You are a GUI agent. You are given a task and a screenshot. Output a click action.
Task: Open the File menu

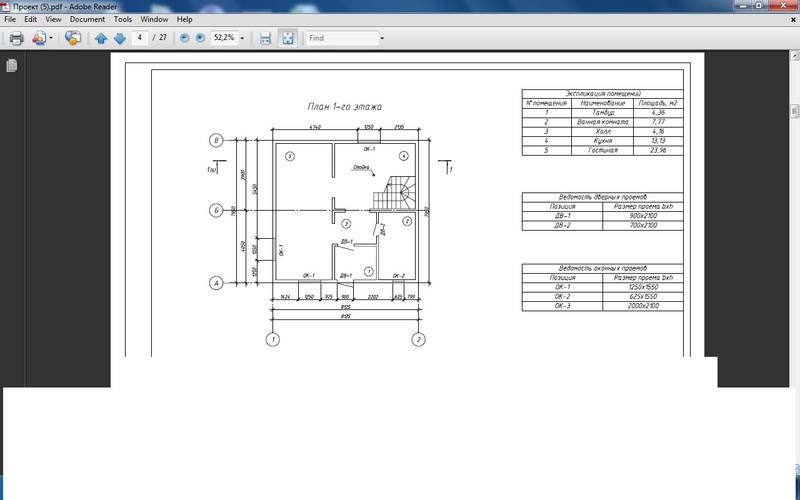point(10,19)
